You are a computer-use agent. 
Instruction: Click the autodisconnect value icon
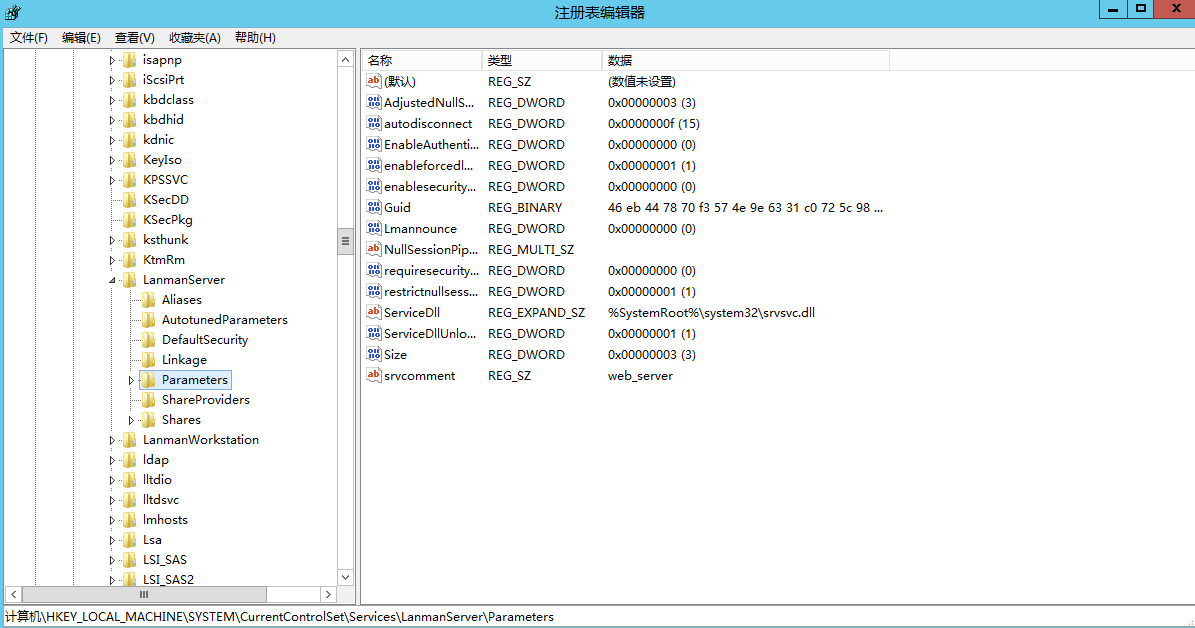coord(373,123)
